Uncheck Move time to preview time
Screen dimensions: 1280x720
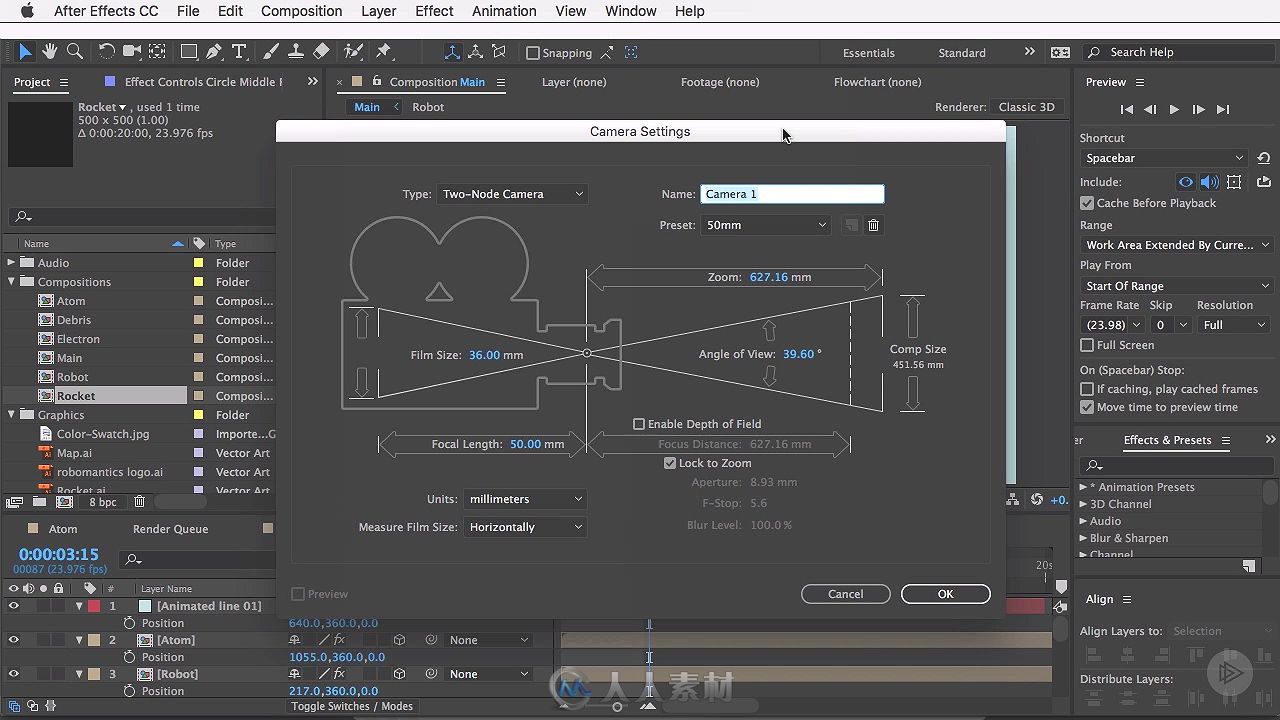tap(1087, 407)
